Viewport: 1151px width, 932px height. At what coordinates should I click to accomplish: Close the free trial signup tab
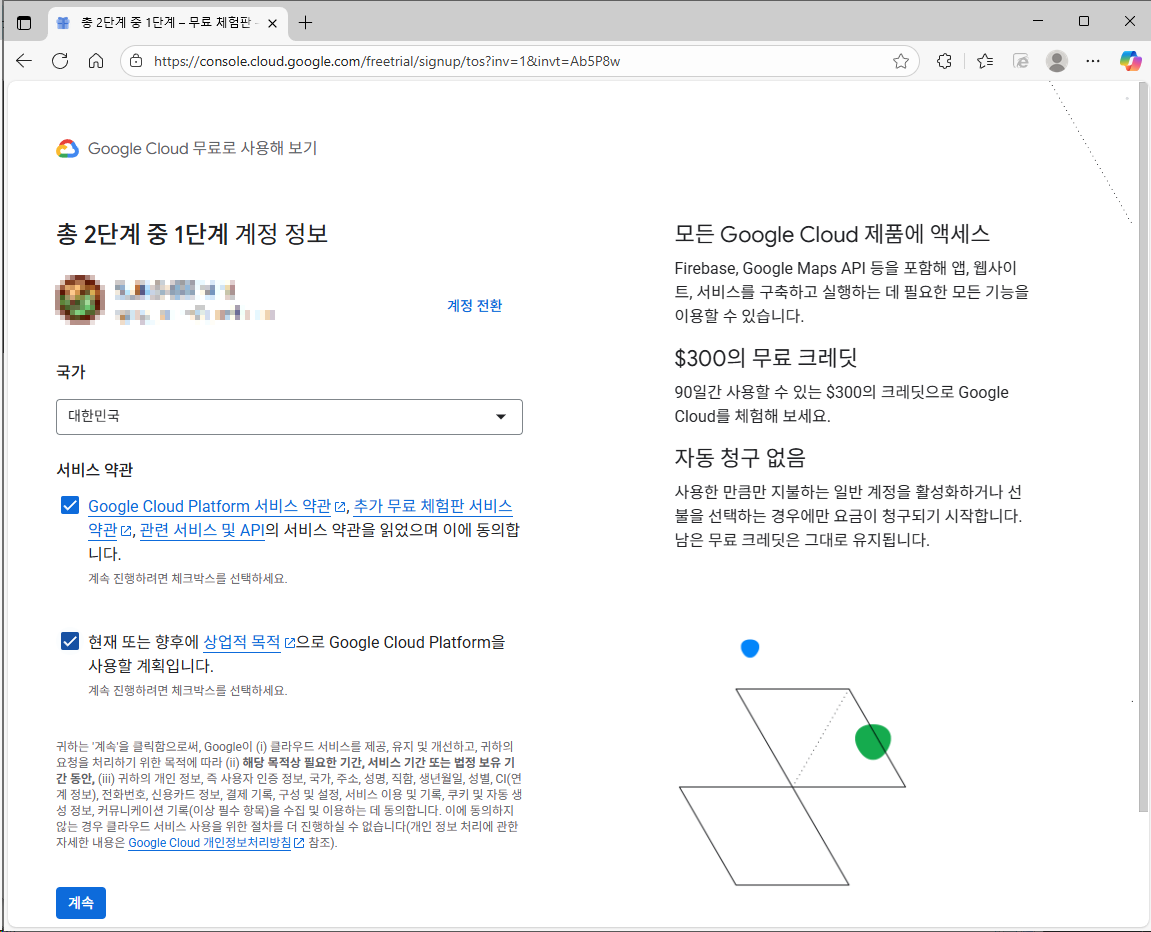click(272, 23)
